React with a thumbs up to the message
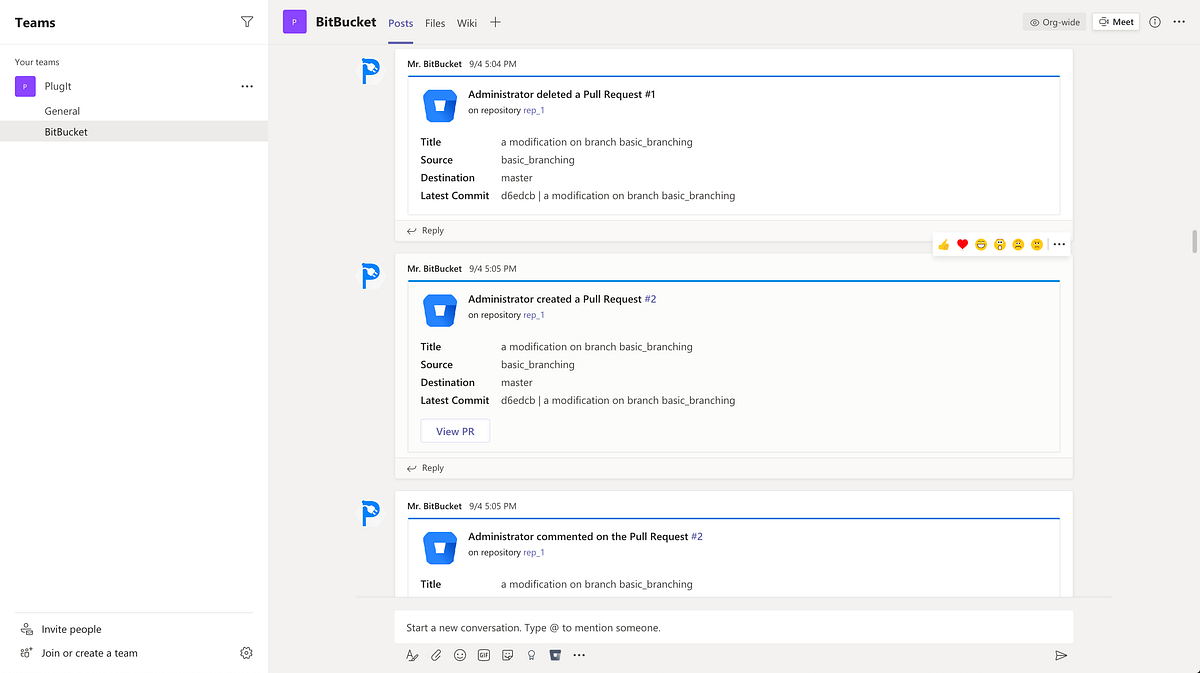This screenshot has width=1200, height=673. pos(942,243)
